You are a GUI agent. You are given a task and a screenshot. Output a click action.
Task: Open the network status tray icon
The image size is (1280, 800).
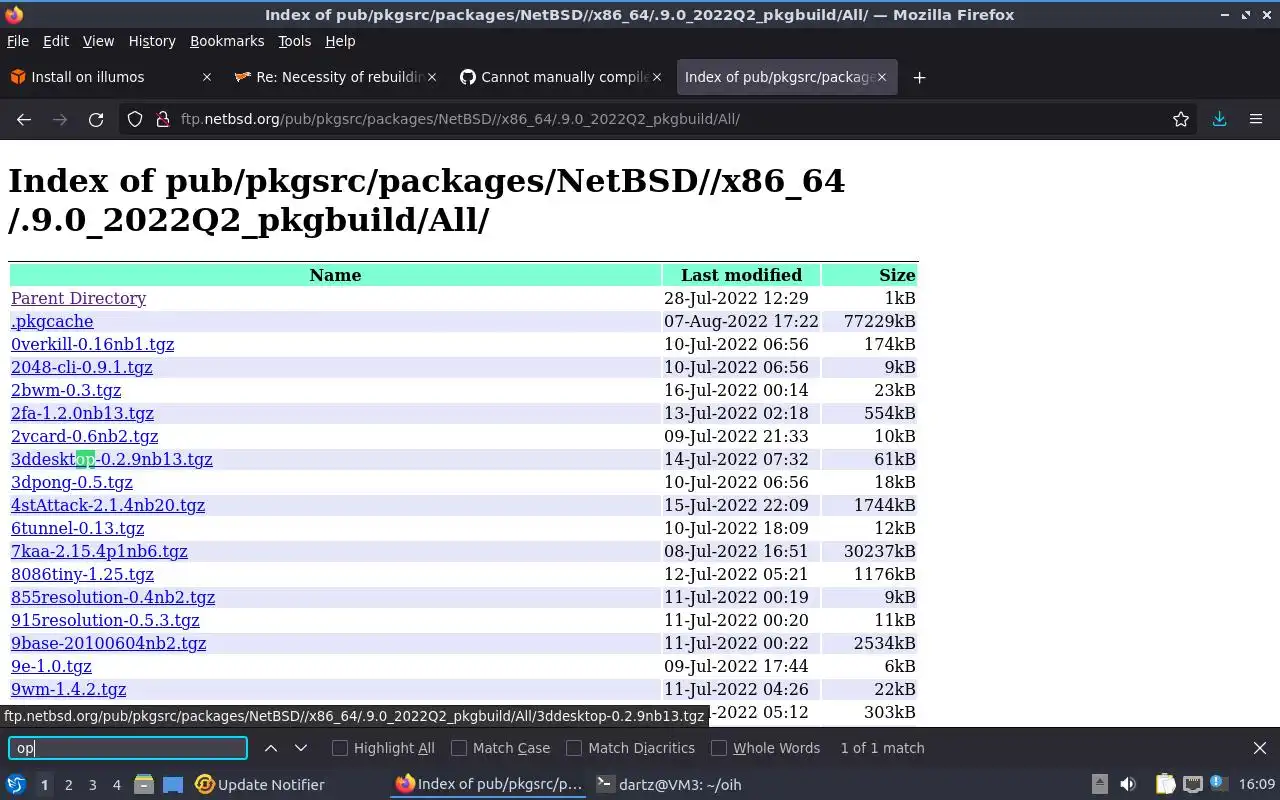pos(1192,785)
